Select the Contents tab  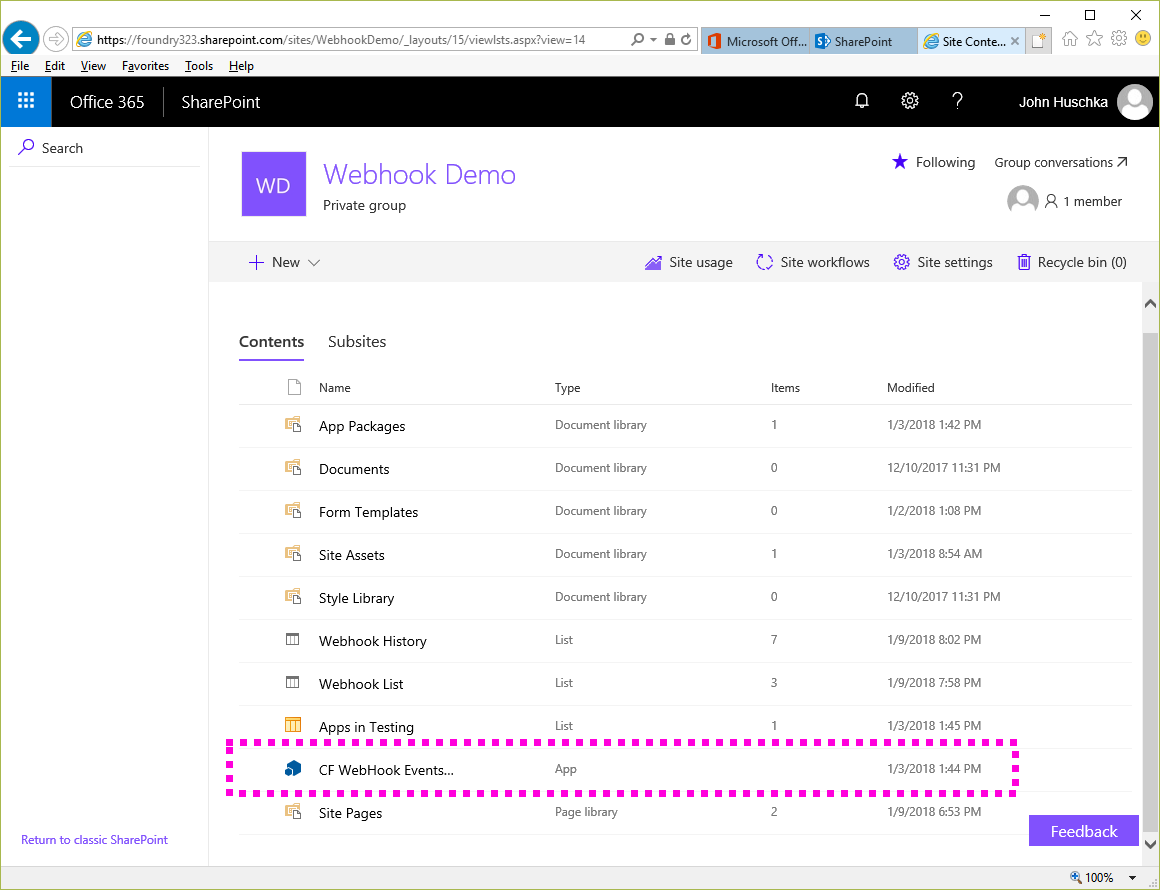point(272,342)
